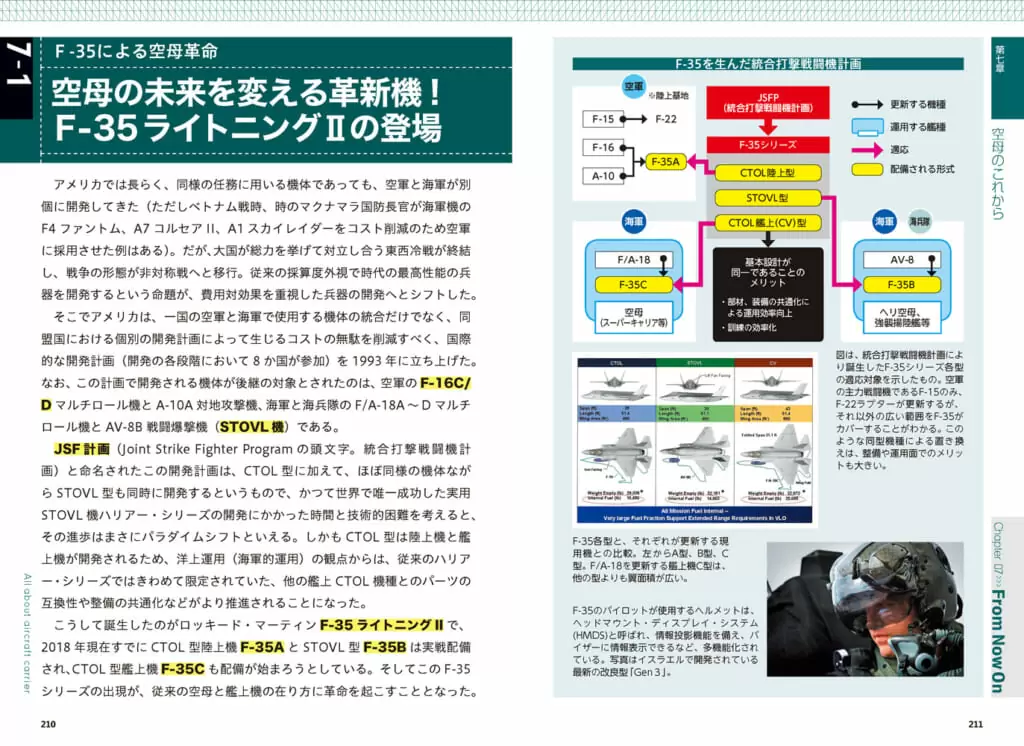Image resolution: width=1024 pixels, height=746 pixels.
Task: Click the pink arrow icon for 適応
Action: (867, 150)
